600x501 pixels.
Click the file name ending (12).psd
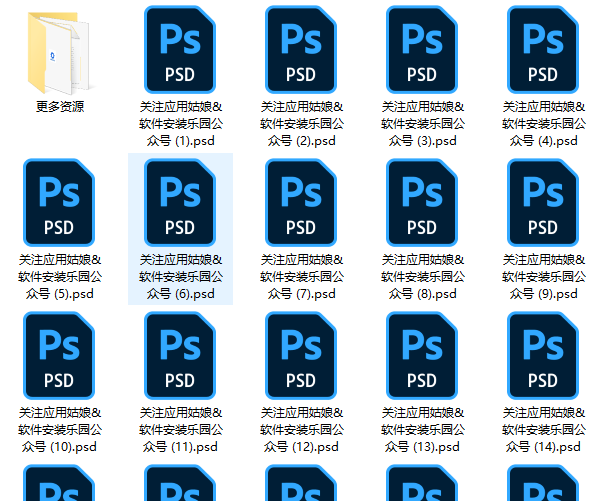302,430
